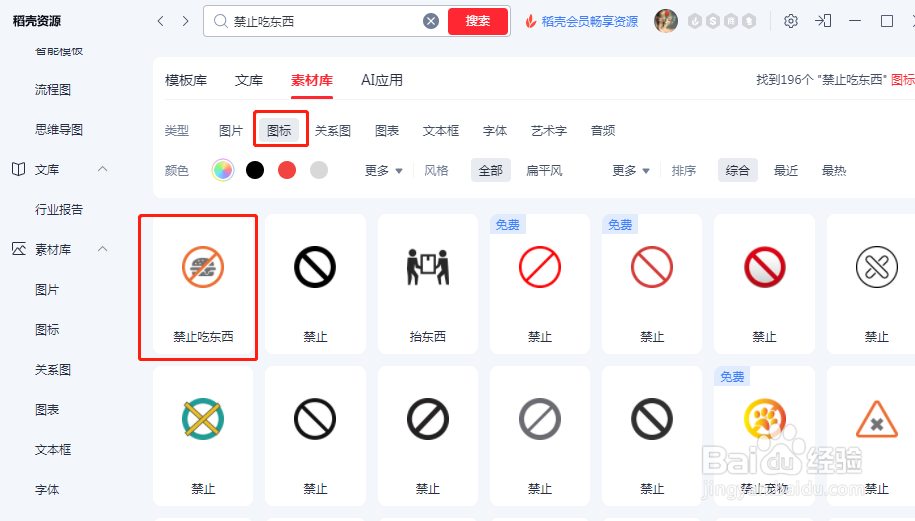The height and width of the screenshot is (521, 915).
Task: Pick the red color swatch
Action: pos(287,170)
